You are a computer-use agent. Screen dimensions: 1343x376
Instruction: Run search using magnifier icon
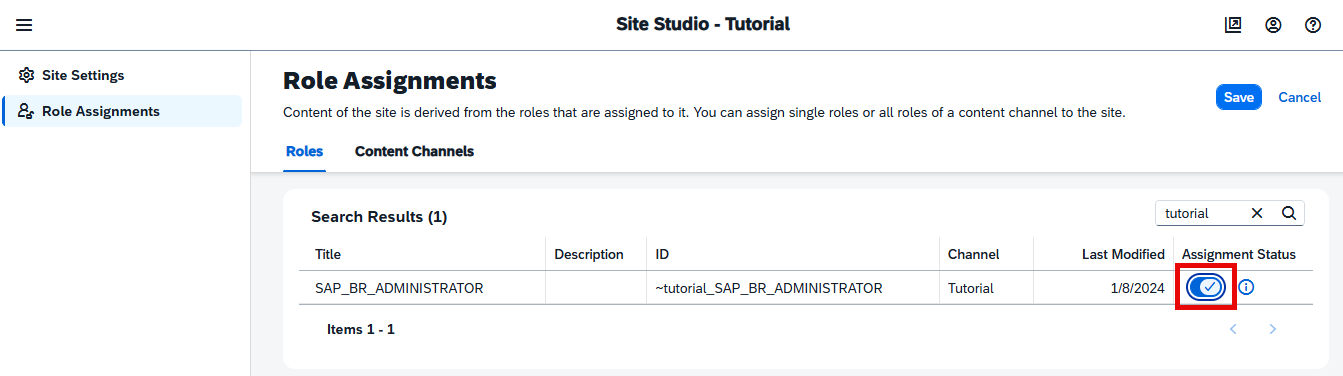(x=1289, y=213)
